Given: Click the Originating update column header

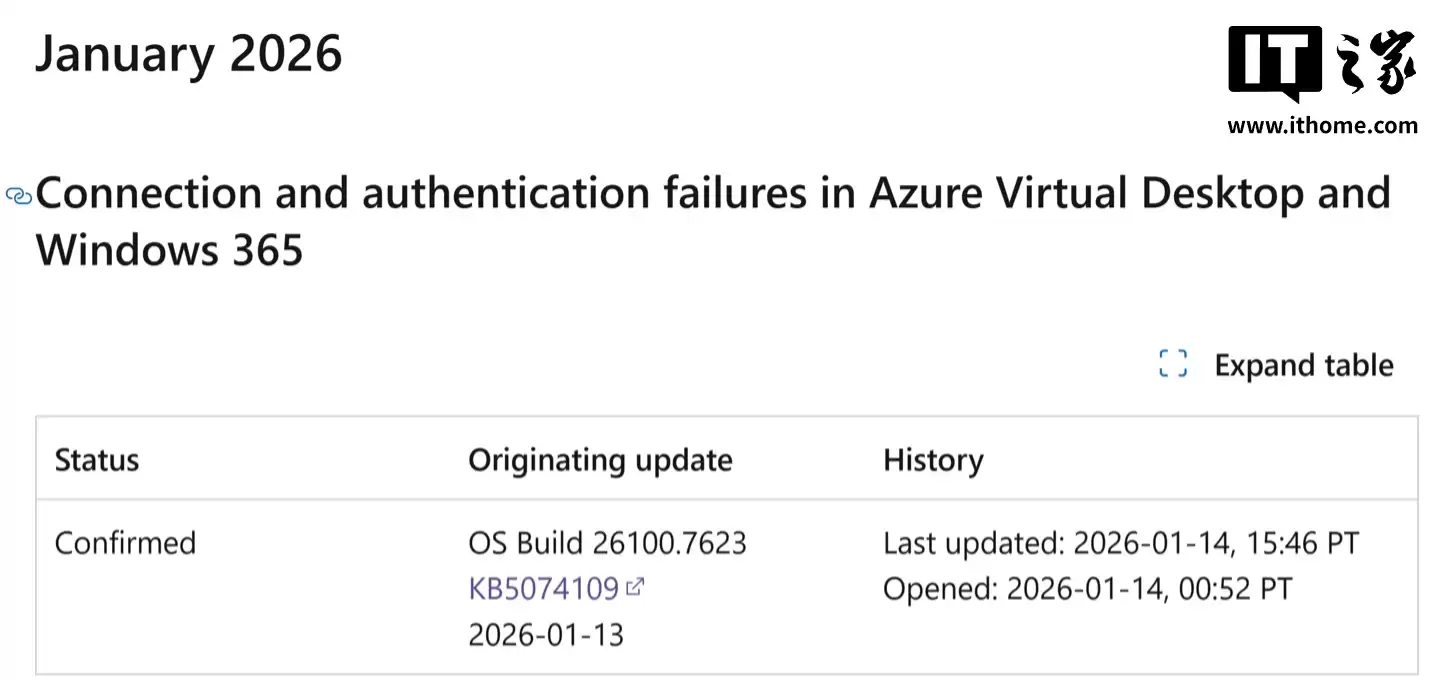Looking at the screenshot, I should point(600,460).
